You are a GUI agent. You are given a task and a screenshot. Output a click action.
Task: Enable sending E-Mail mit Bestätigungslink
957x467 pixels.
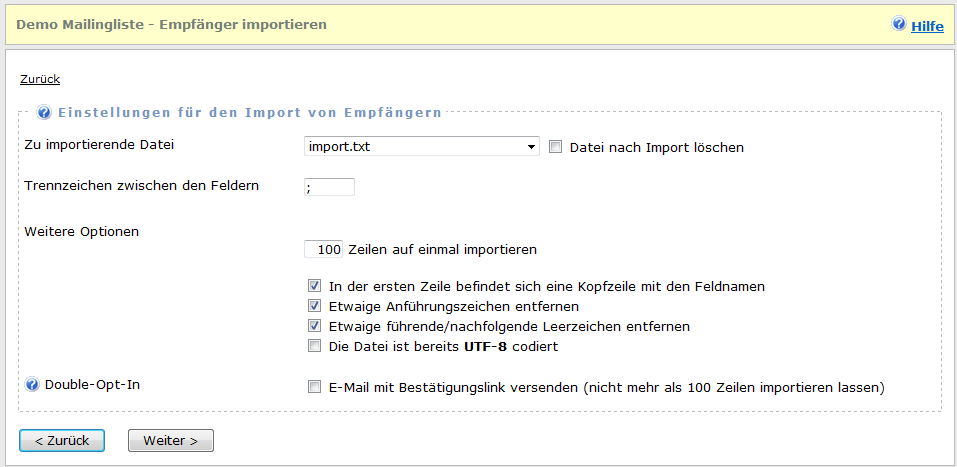click(x=315, y=387)
